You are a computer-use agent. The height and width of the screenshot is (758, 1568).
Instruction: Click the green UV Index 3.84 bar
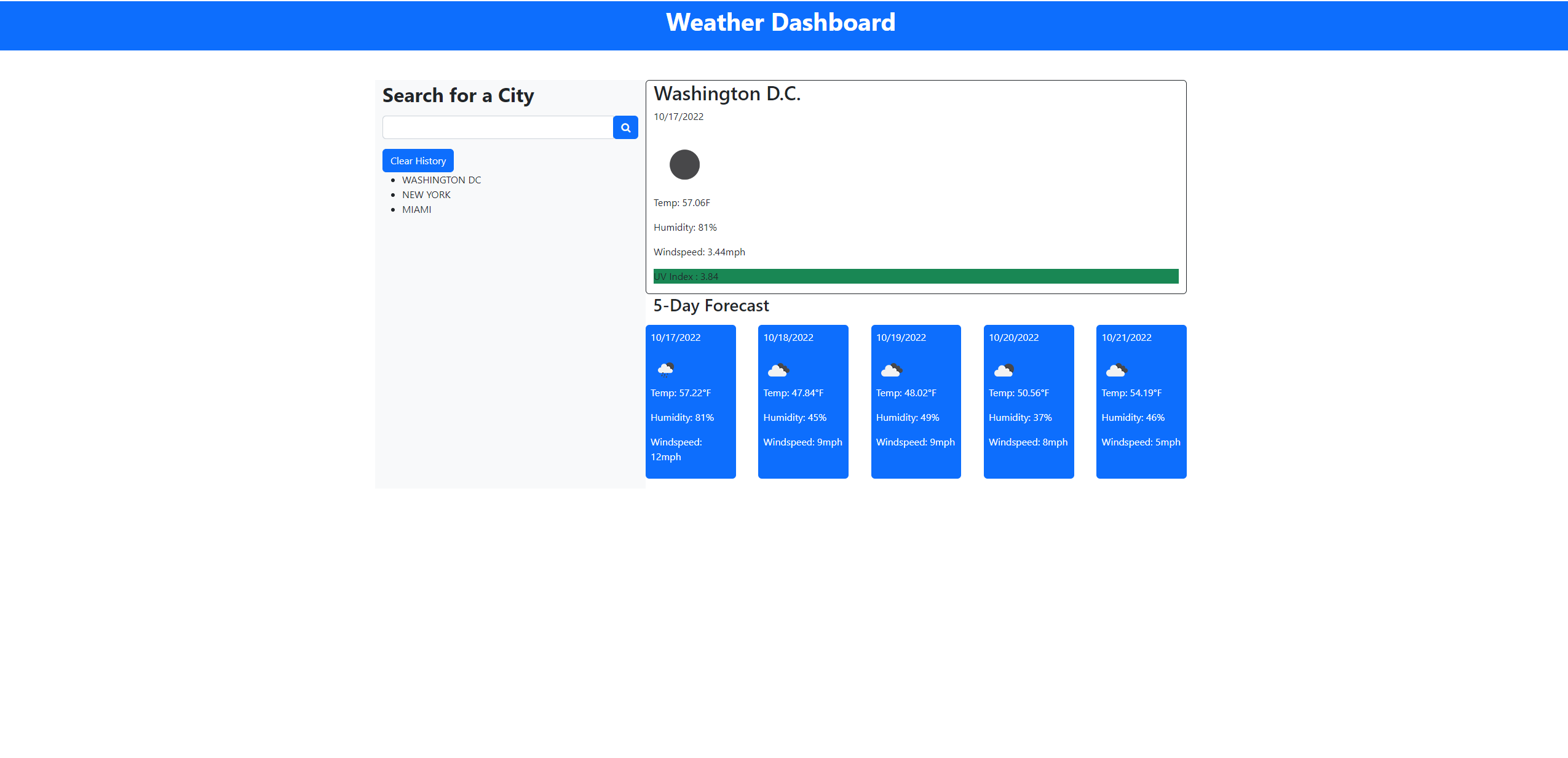coord(916,276)
